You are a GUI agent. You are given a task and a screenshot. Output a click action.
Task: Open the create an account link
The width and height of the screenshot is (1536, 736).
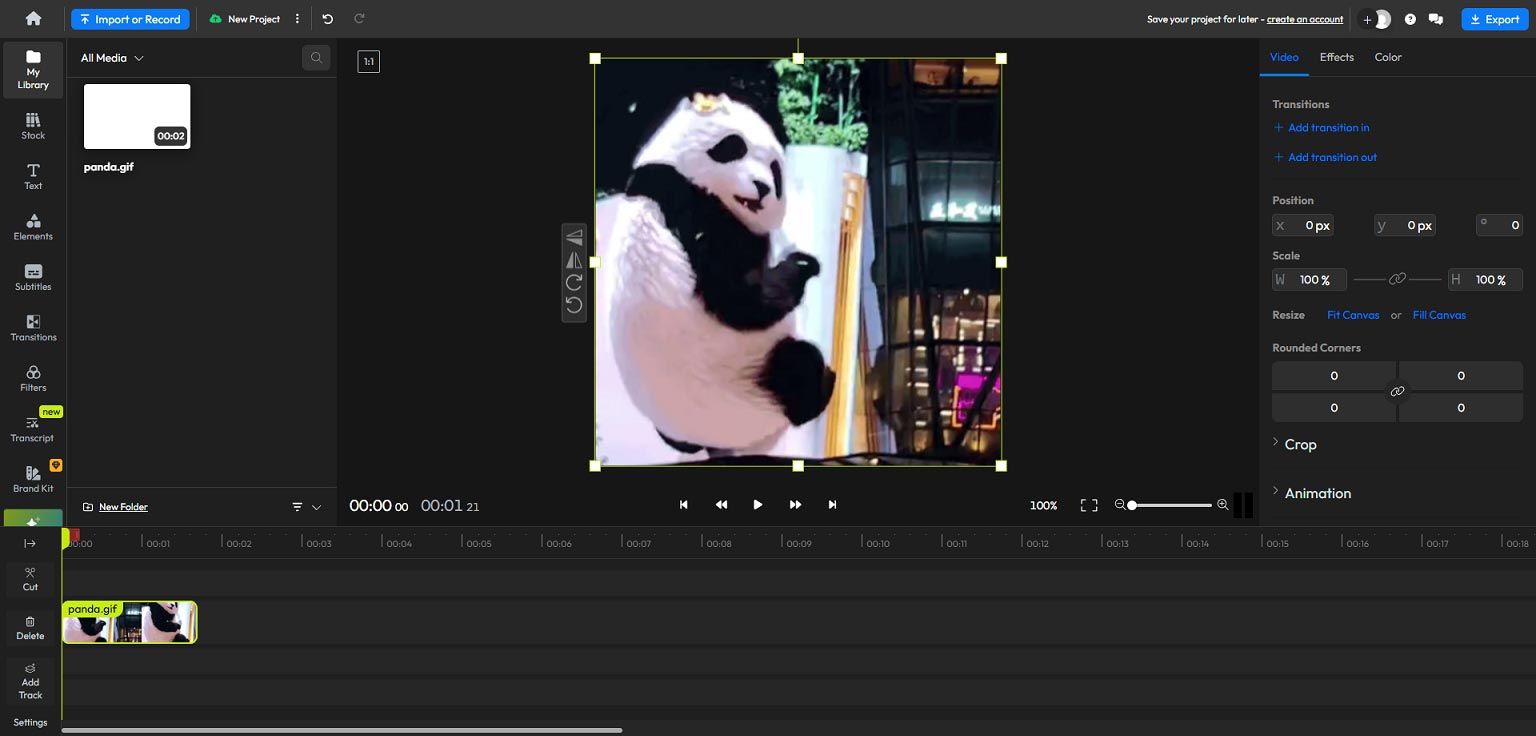(x=1305, y=18)
